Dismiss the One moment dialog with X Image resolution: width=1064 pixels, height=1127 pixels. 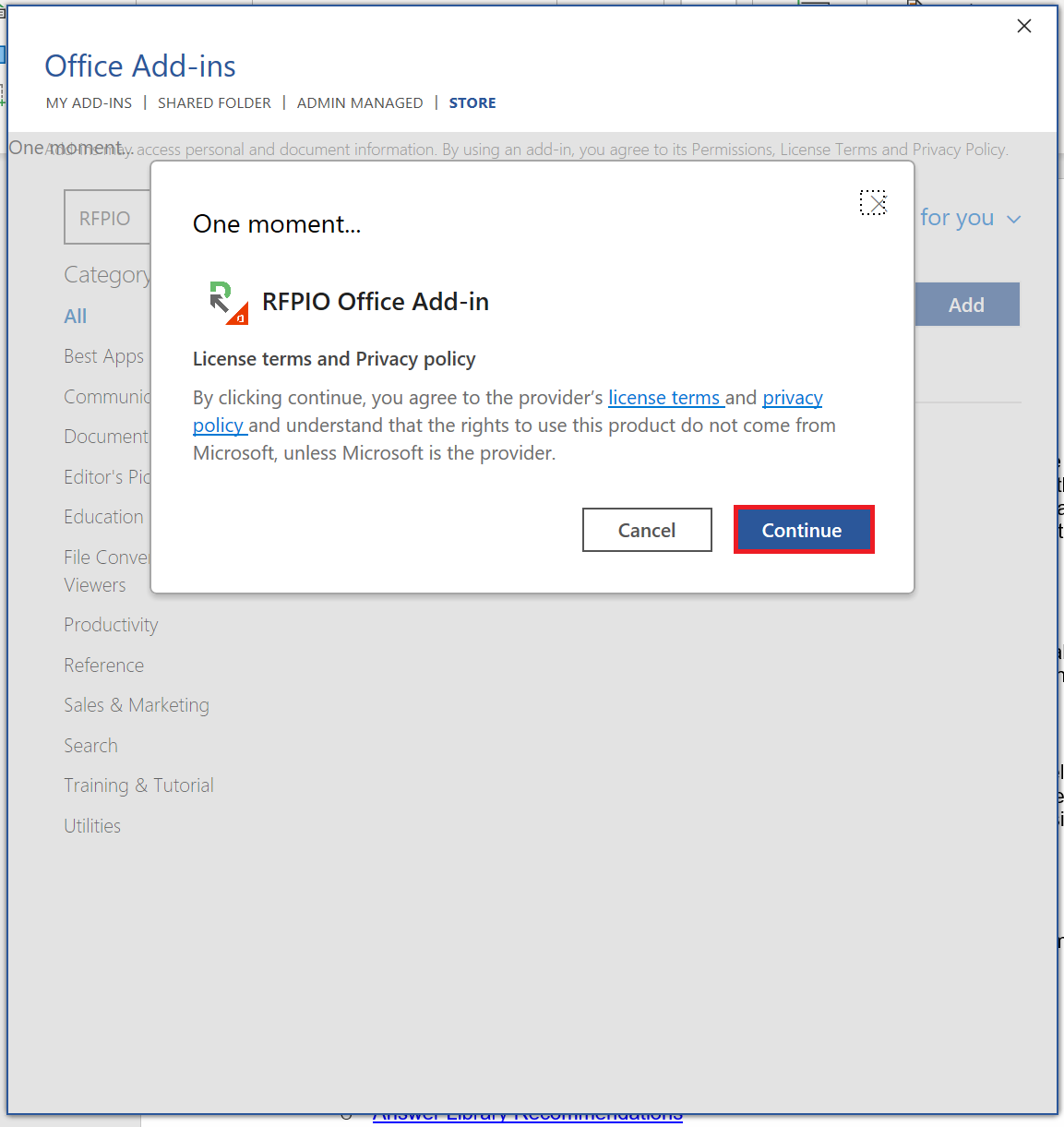pyautogui.click(x=873, y=202)
